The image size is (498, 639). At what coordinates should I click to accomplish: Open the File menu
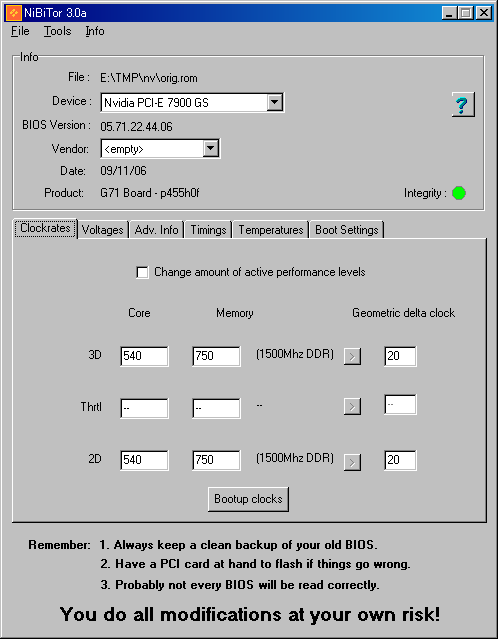[20, 31]
